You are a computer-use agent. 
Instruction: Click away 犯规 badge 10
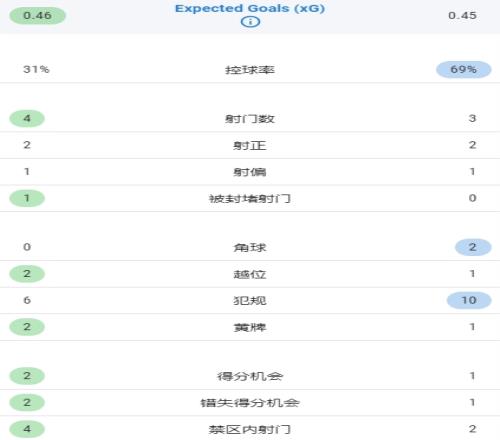(469, 300)
